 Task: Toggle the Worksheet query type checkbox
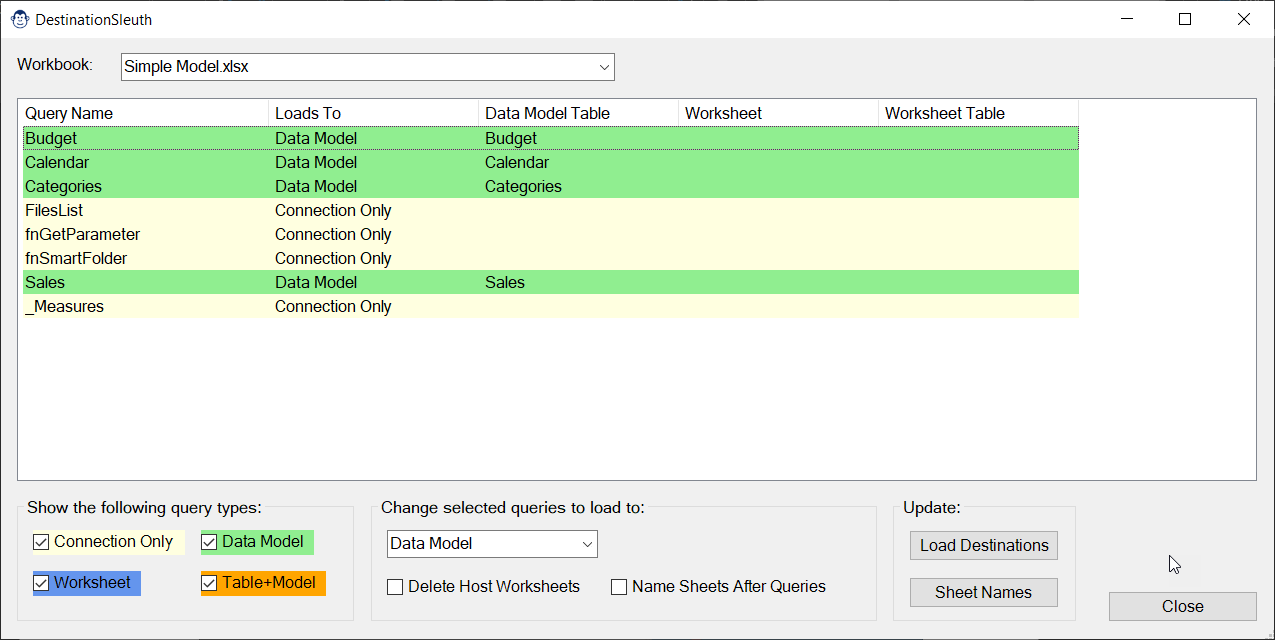point(42,583)
